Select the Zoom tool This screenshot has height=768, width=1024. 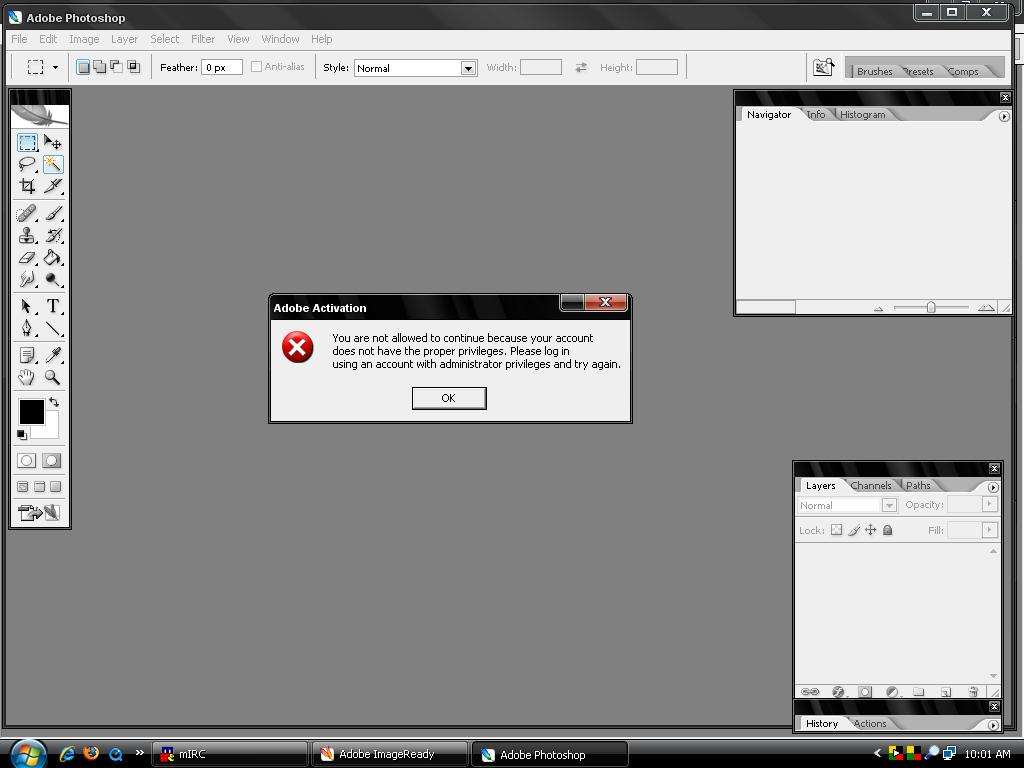pos(53,377)
